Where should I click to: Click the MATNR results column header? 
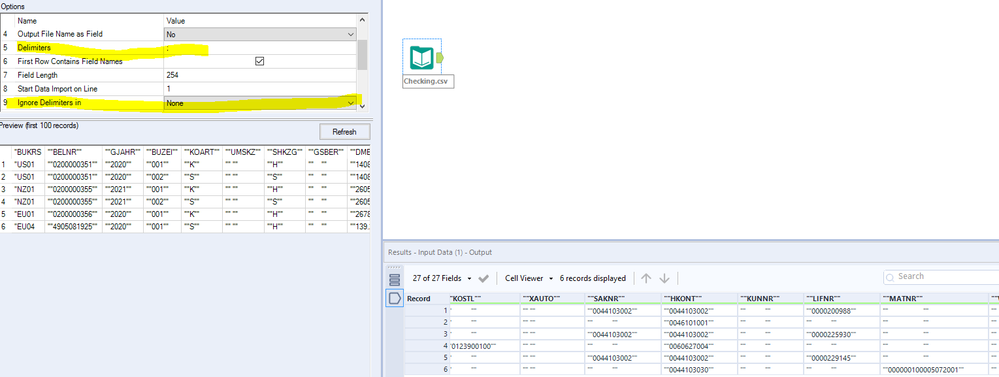[935, 298]
